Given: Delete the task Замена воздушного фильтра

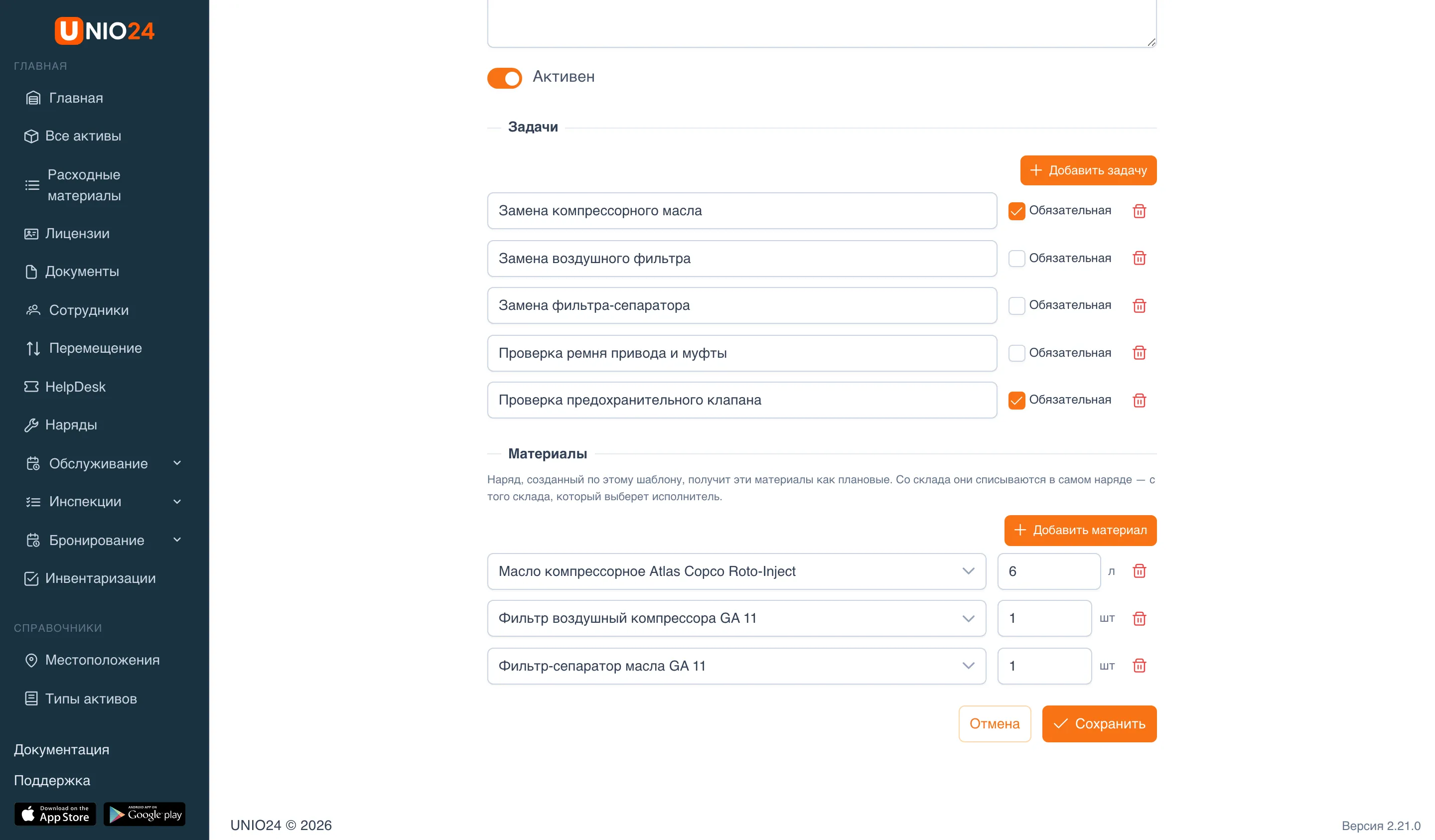Looking at the screenshot, I should point(1139,259).
